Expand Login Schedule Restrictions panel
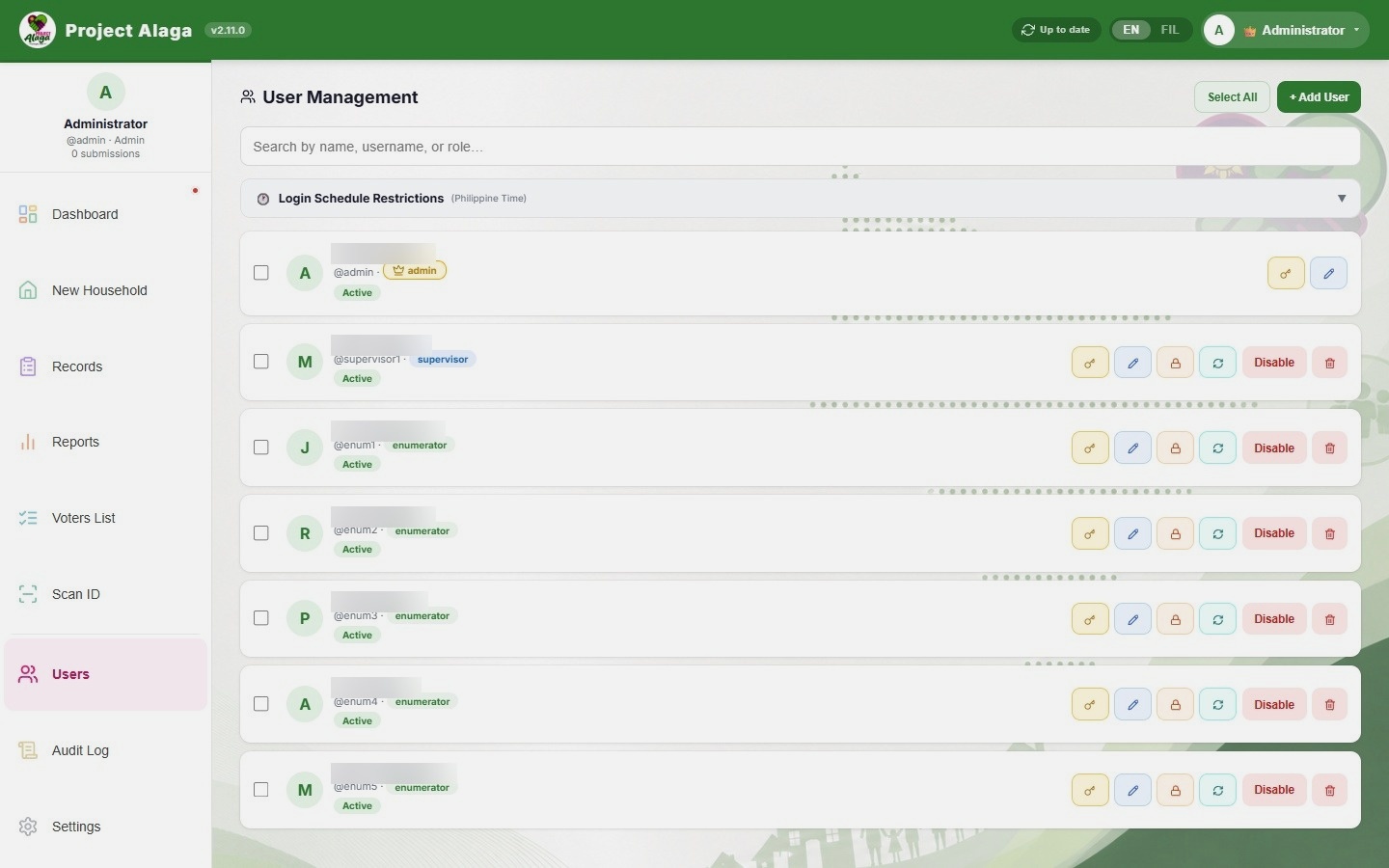 [801, 199]
